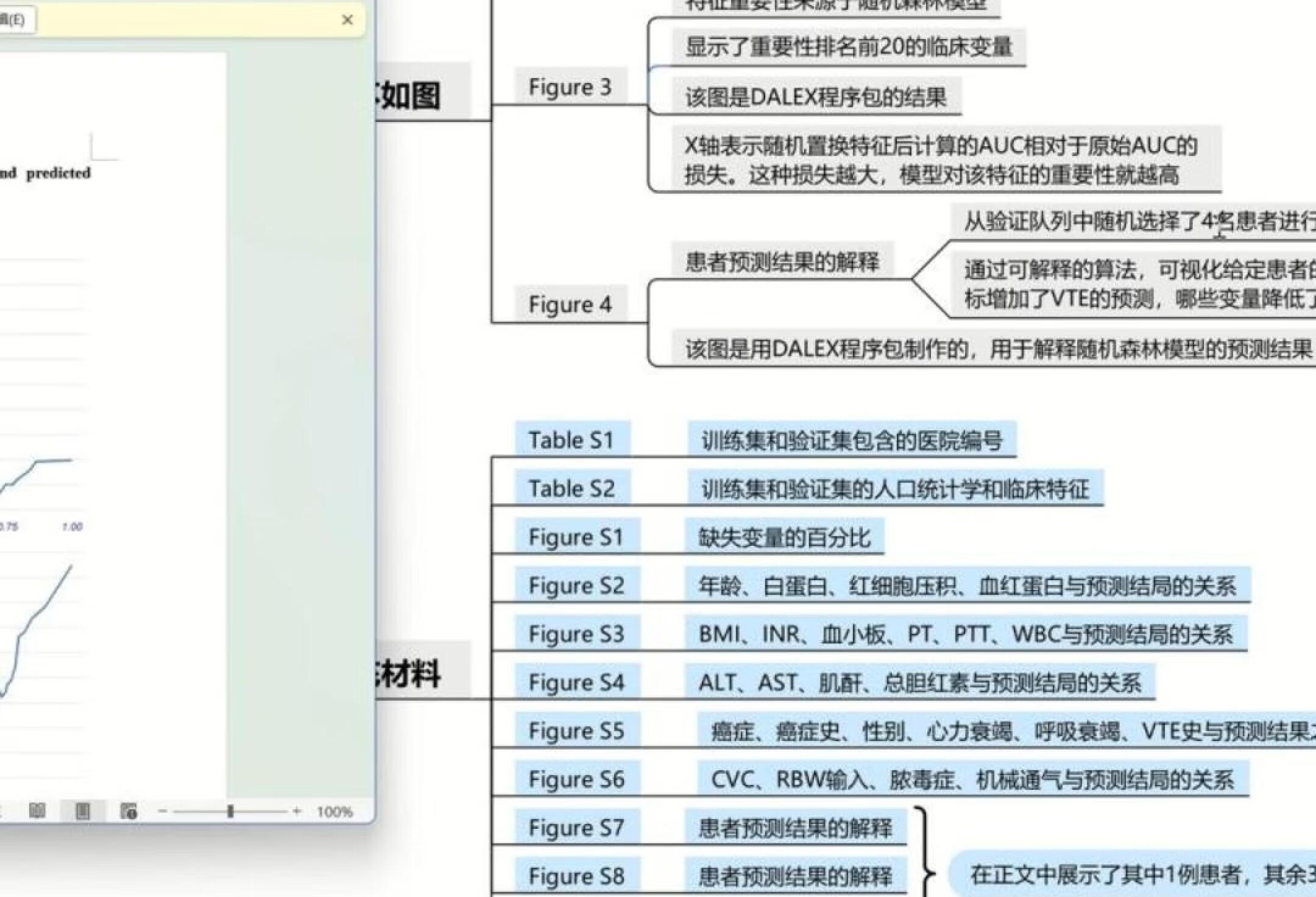This screenshot has width=1316, height=897.
Task: Select web layout view icon
Action: pos(128,810)
